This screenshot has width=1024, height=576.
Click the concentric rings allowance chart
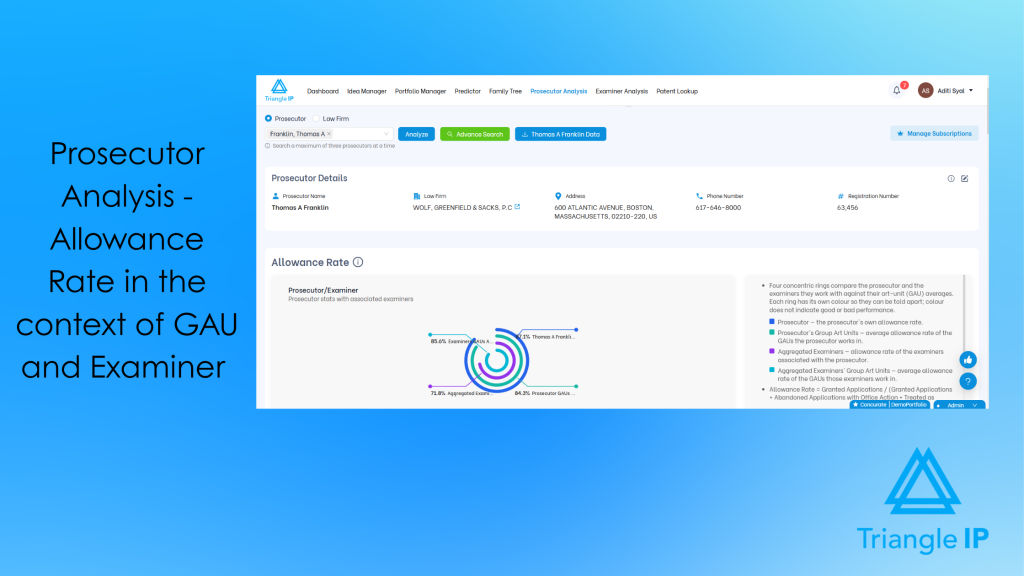pos(496,360)
